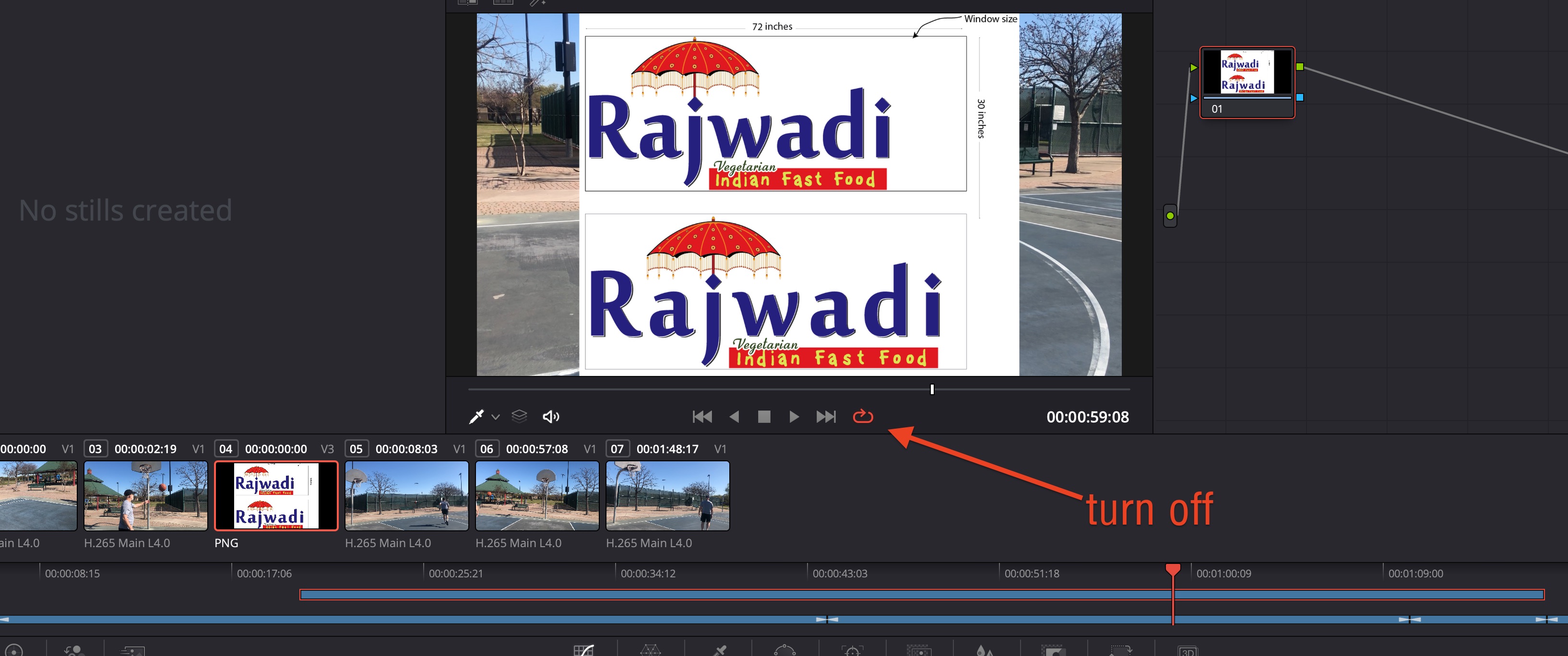Click the viewer scrubber bar handle

[932, 389]
